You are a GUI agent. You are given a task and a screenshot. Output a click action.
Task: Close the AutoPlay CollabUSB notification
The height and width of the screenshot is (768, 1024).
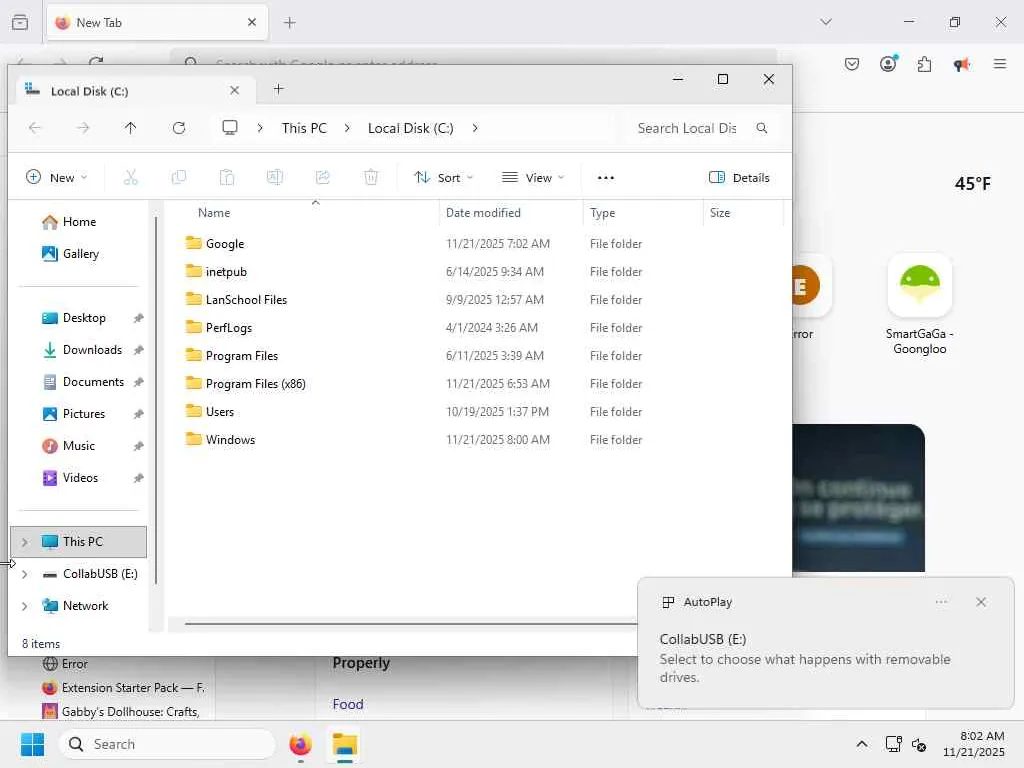pyautogui.click(x=981, y=602)
